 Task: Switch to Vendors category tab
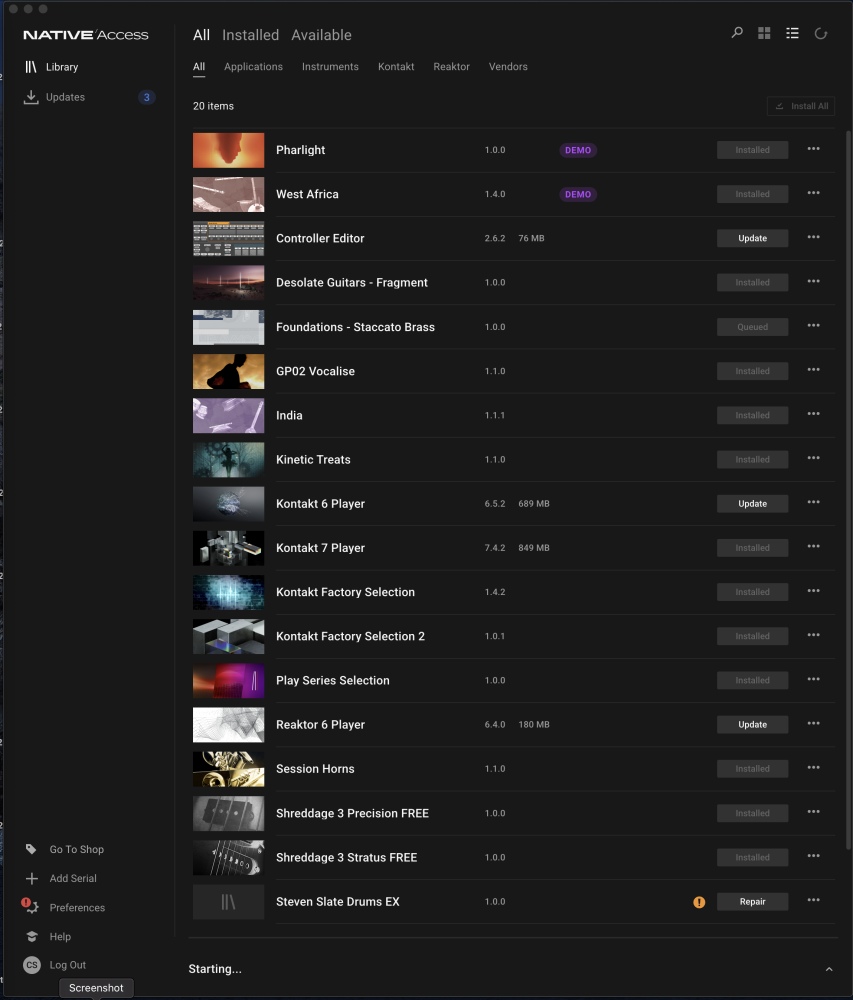[x=508, y=66]
